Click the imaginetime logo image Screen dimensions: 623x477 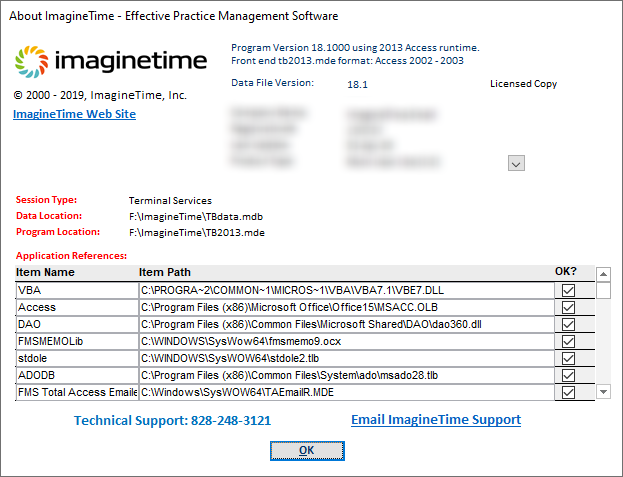[111, 61]
